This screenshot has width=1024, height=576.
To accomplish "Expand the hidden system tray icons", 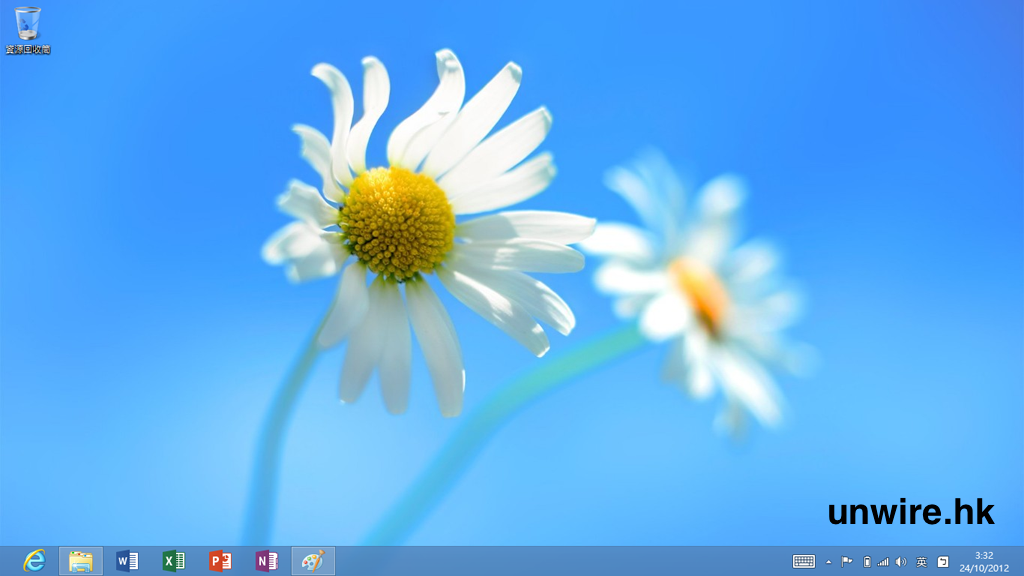I will point(828,562).
